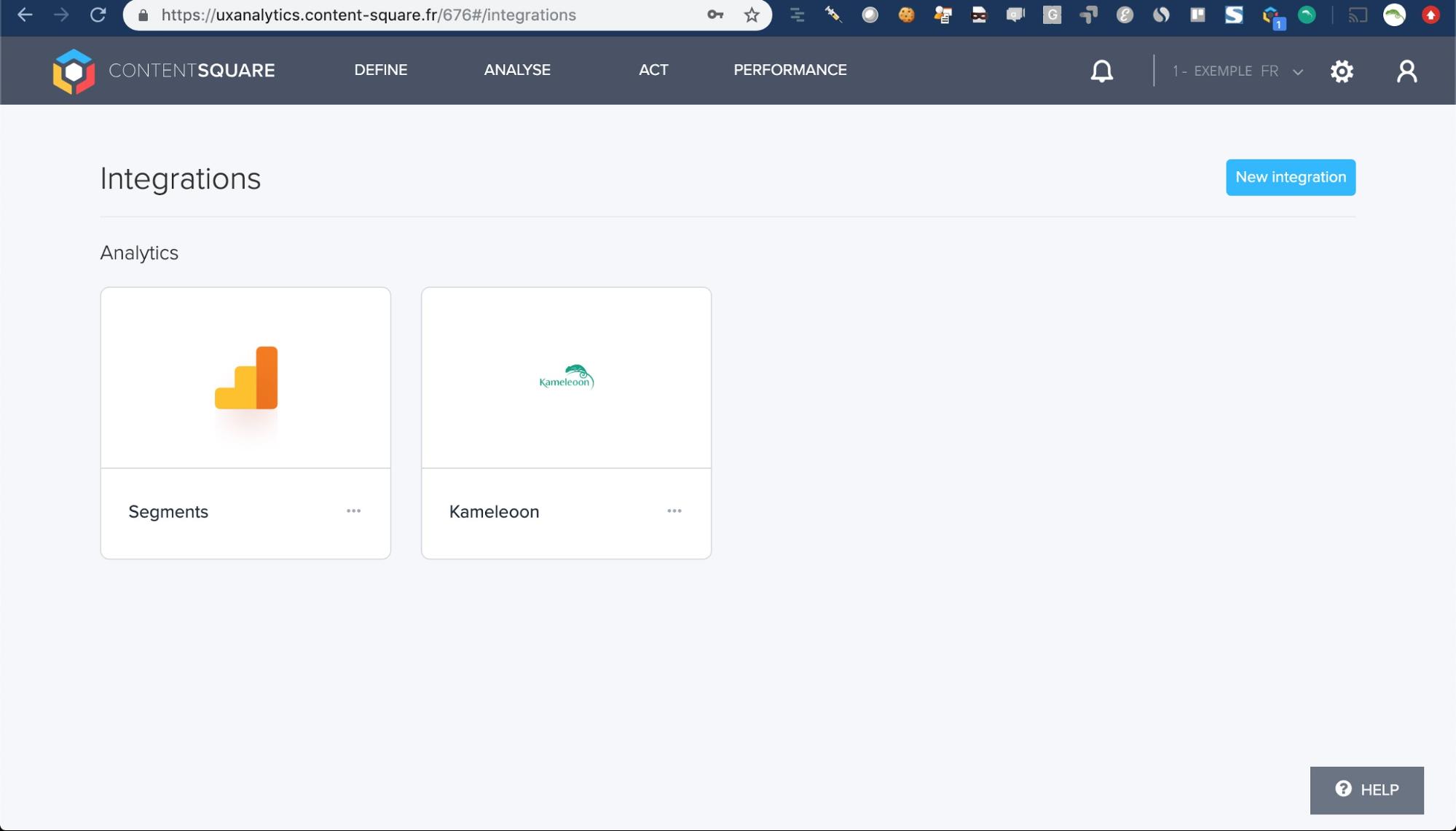Expand the 1 - EXEMPLE FR project dropdown
Image resolution: width=1456 pixels, height=831 pixels.
pyautogui.click(x=1237, y=71)
